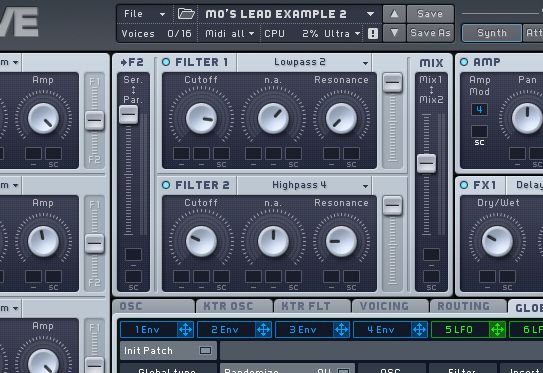Open the top oscillator waveform dropdown arrow
Image resolution: width=543 pixels, height=373 pixels.
[x=15, y=63]
